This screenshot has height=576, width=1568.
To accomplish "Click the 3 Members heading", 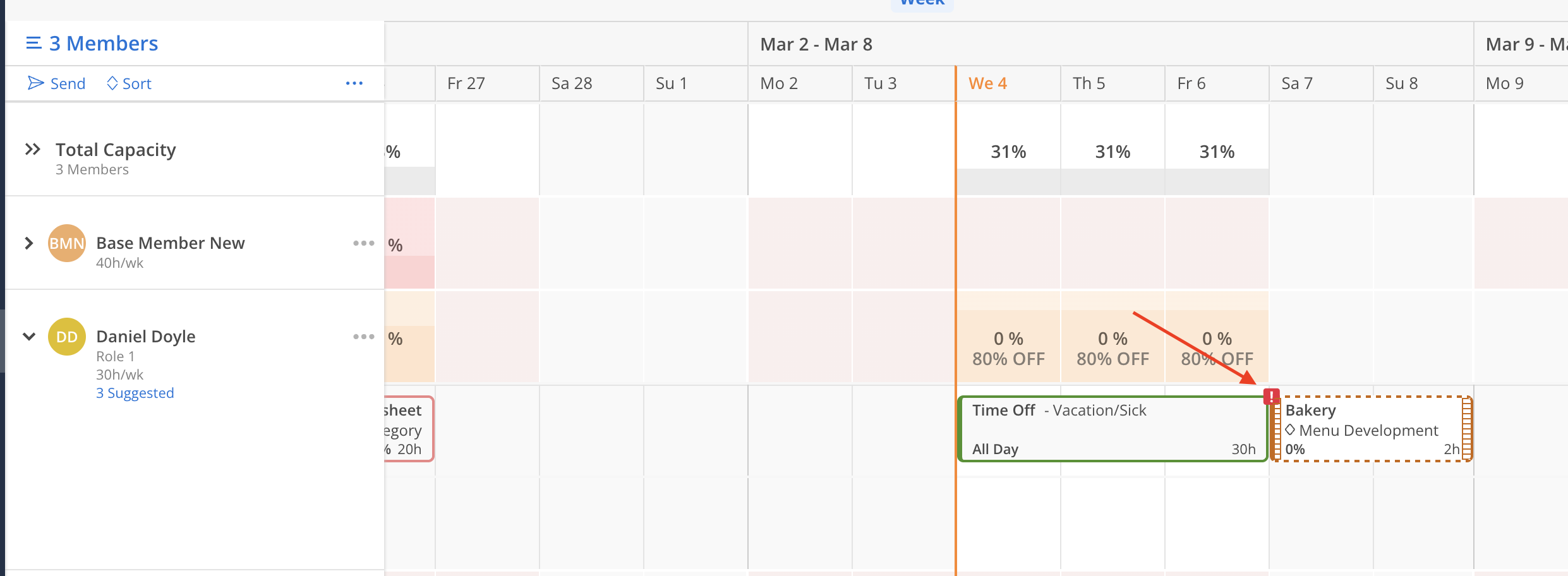I will tap(104, 43).
